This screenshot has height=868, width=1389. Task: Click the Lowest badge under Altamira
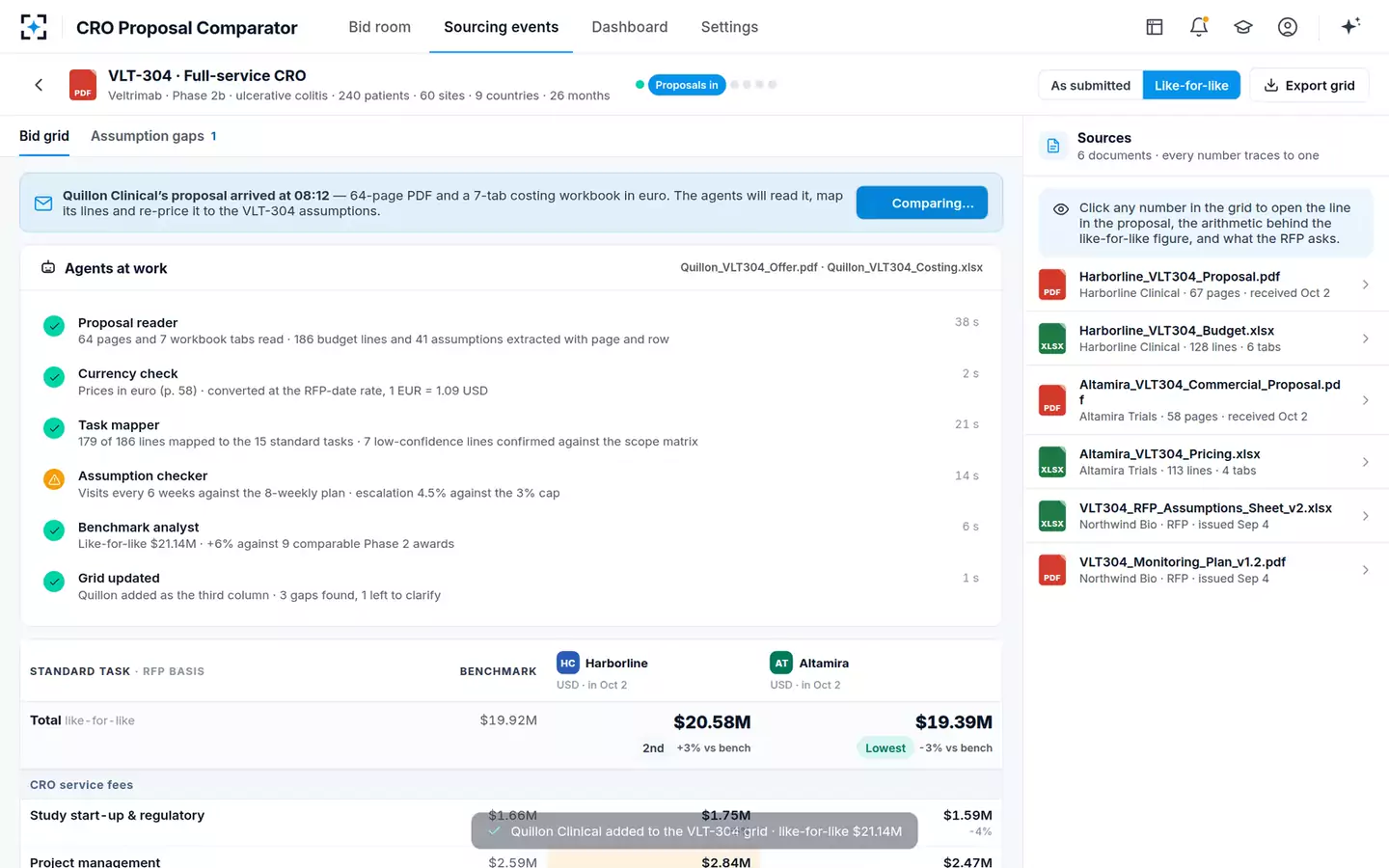click(x=885, y=747)
